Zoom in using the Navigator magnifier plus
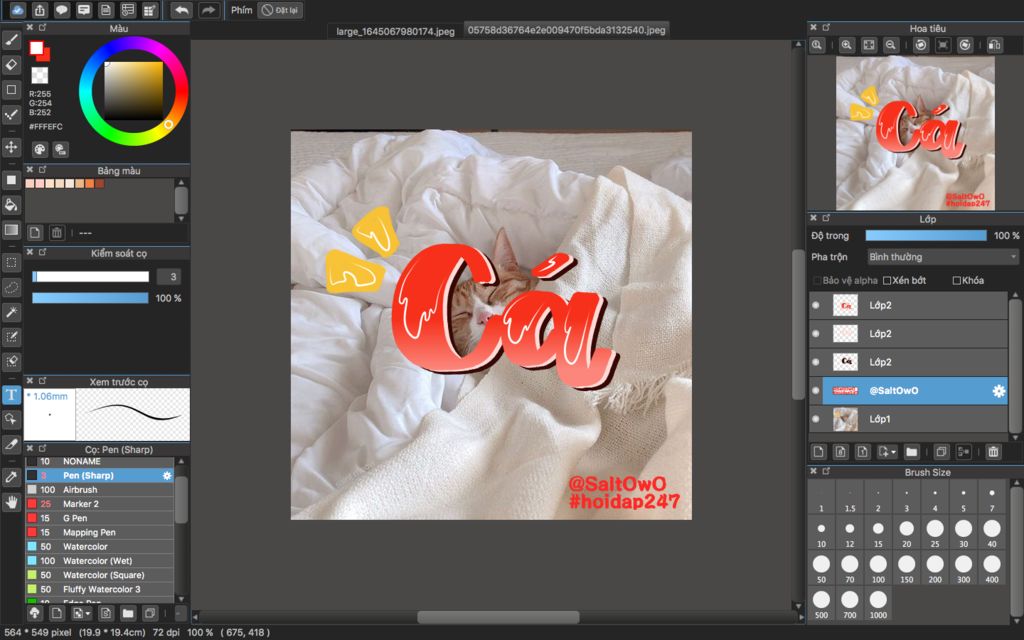This screenshot has height=640, width=1024. pos(846,44)
